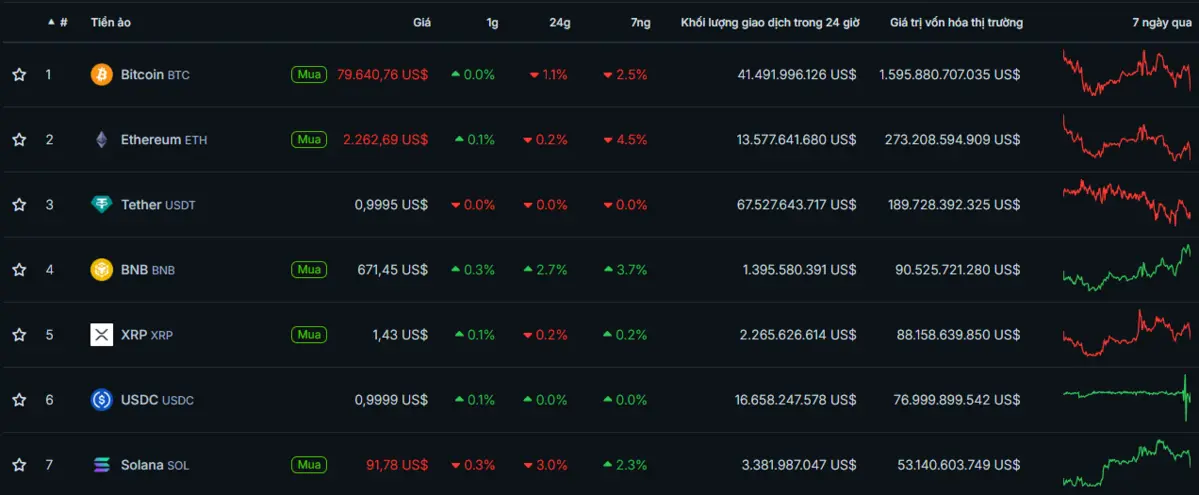The width and height of the screenshot is (1199, 495).
Task: Click BNB 24g change 2.7%
Action: click(545, 270)
